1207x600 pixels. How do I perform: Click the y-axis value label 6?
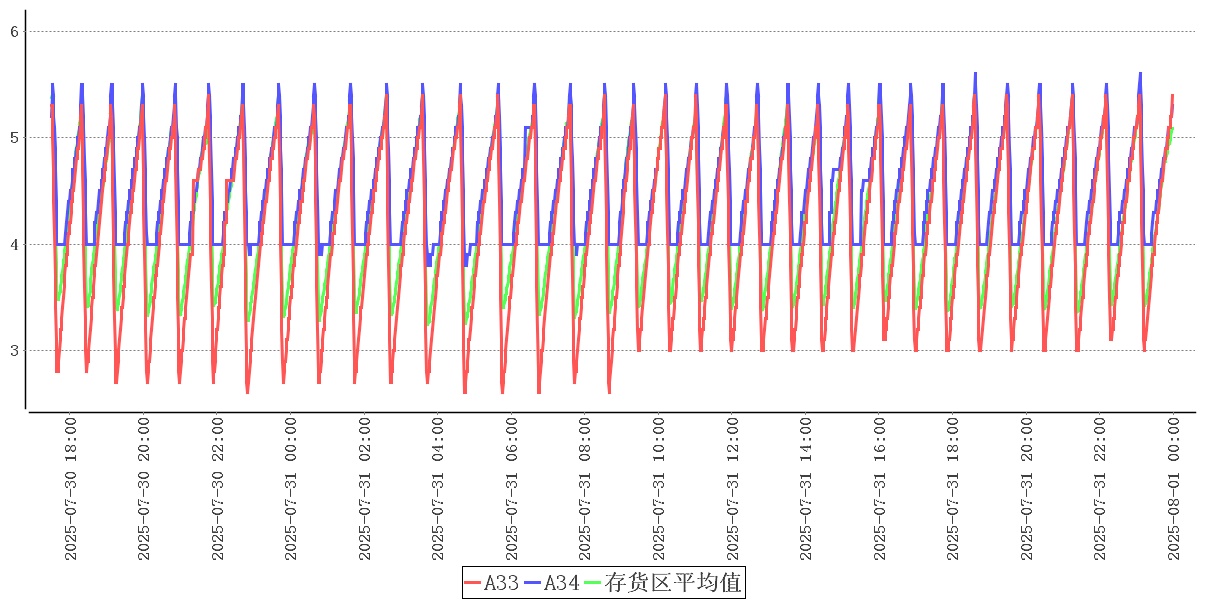point(14,32)
